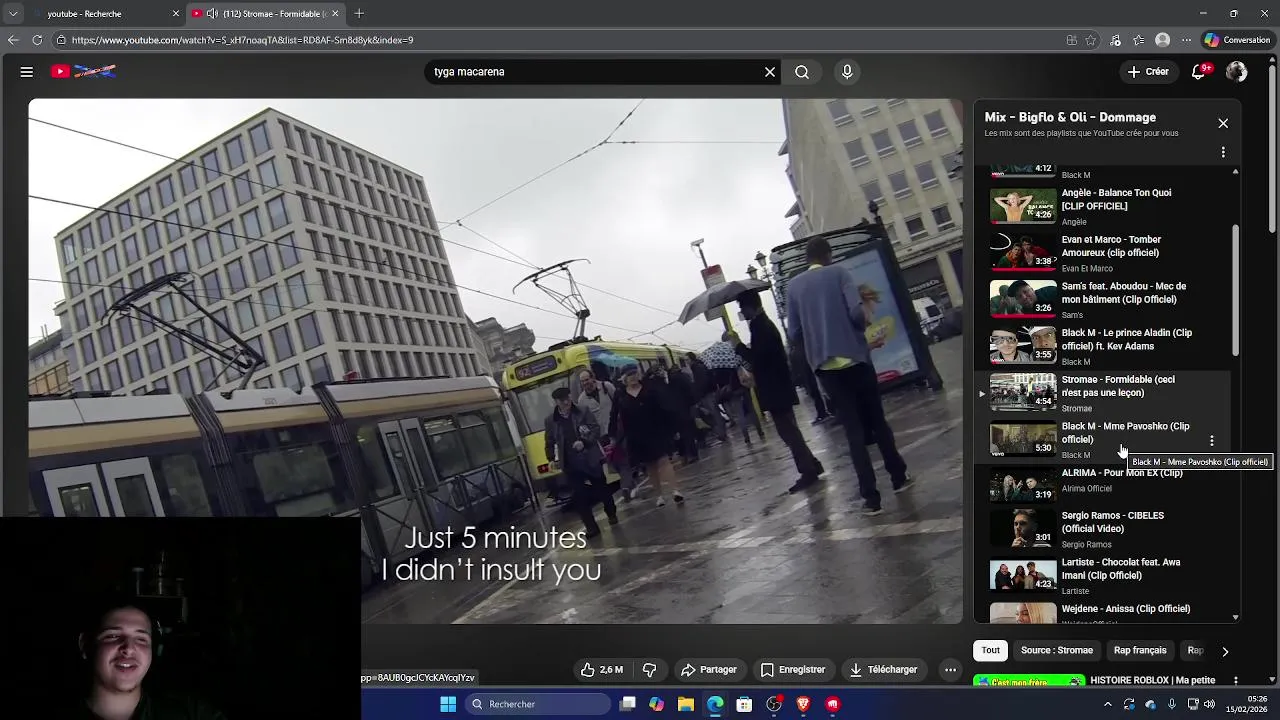Viewport: 1280px width, 720px height.
Task: Click the video player to pause
Action: click(x=496, y=360)
